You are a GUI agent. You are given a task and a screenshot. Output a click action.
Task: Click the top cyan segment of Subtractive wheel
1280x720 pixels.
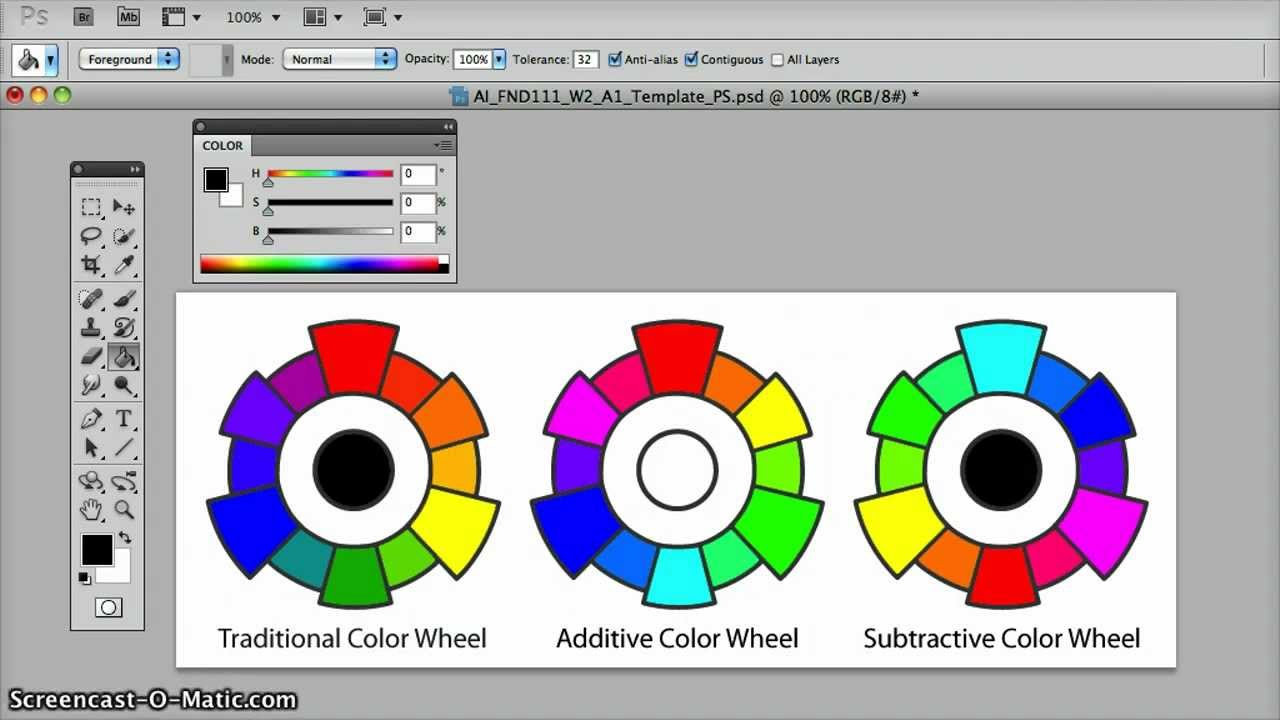1001,358
